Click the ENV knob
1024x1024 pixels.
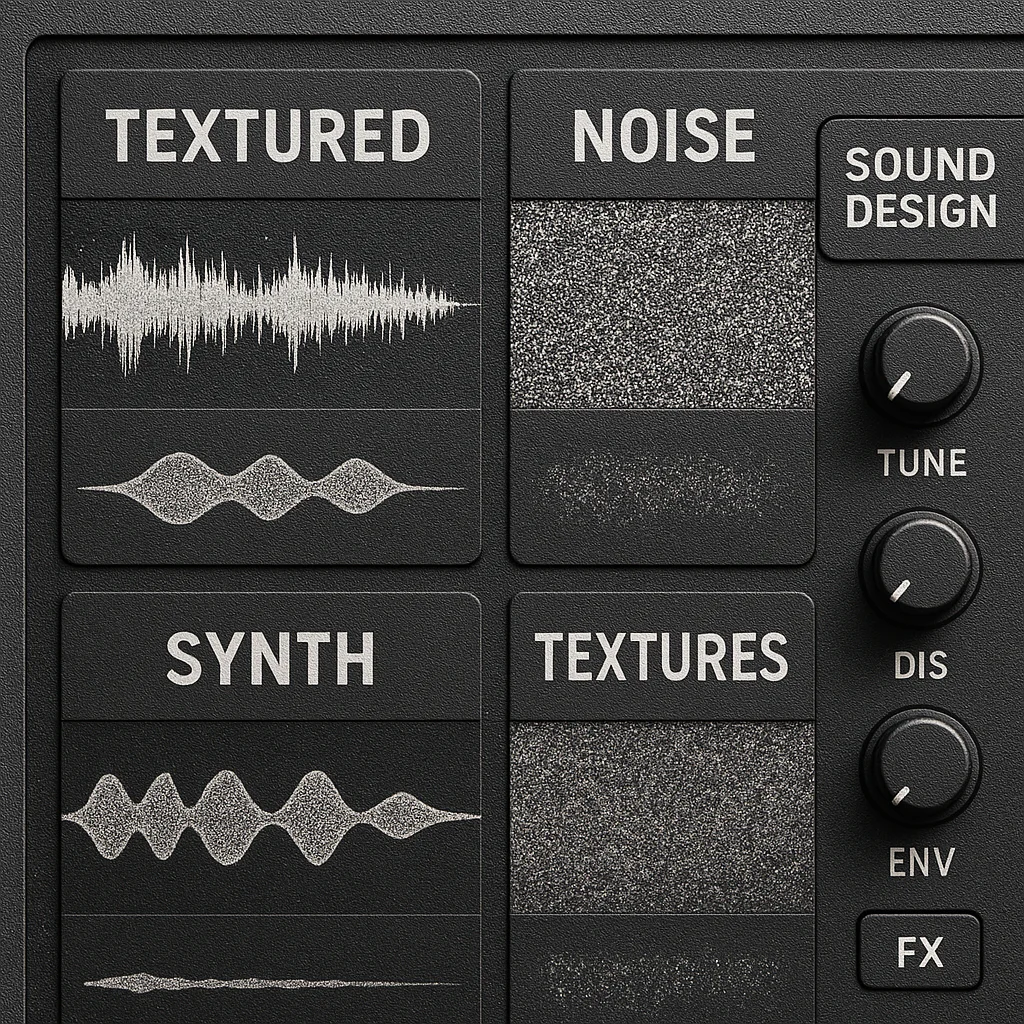tap(921, 768)
